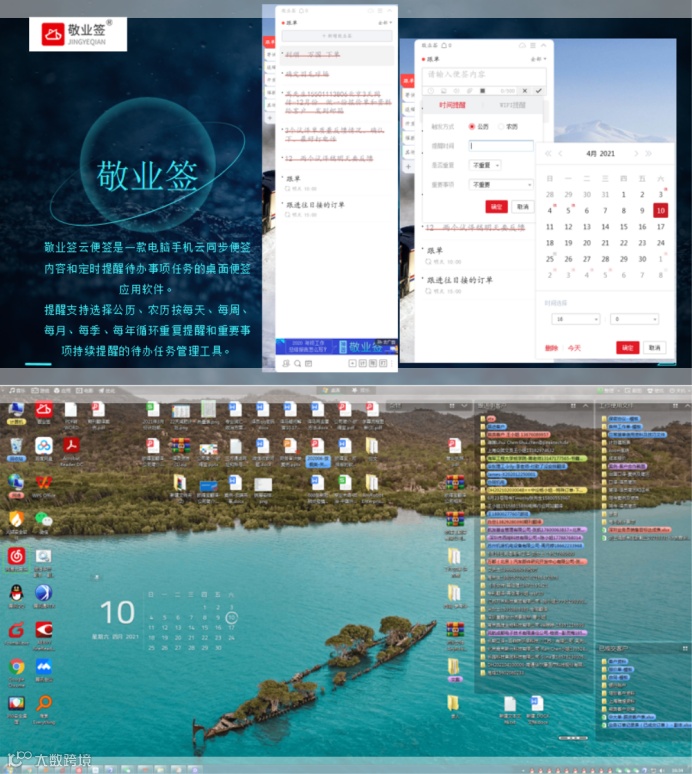The image size is (692, 774).
Task: Click the attachment paperclip icon in note toolbar
Action: [x=469, y=91]
